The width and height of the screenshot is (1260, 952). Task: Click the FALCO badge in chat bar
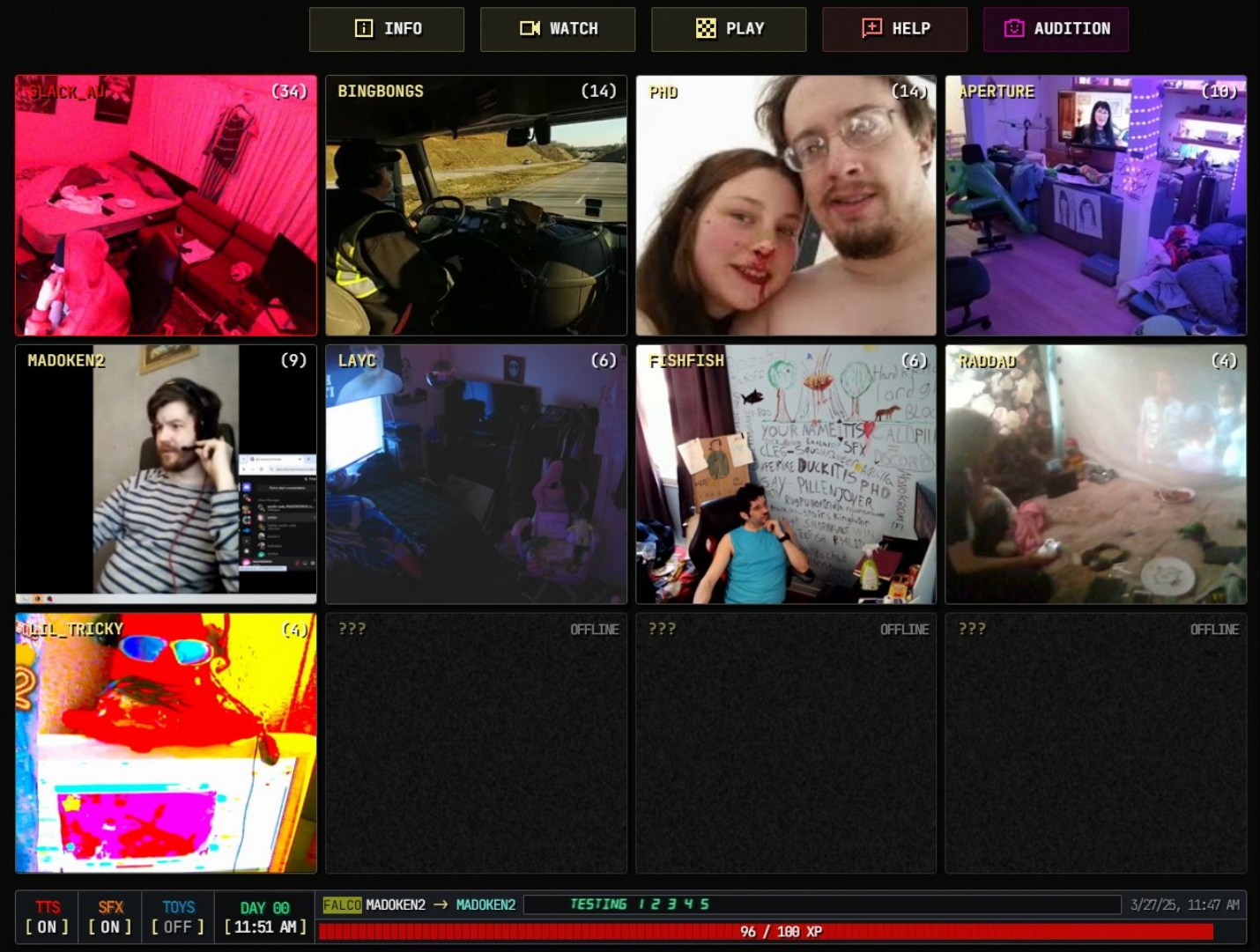click(342, 904)
